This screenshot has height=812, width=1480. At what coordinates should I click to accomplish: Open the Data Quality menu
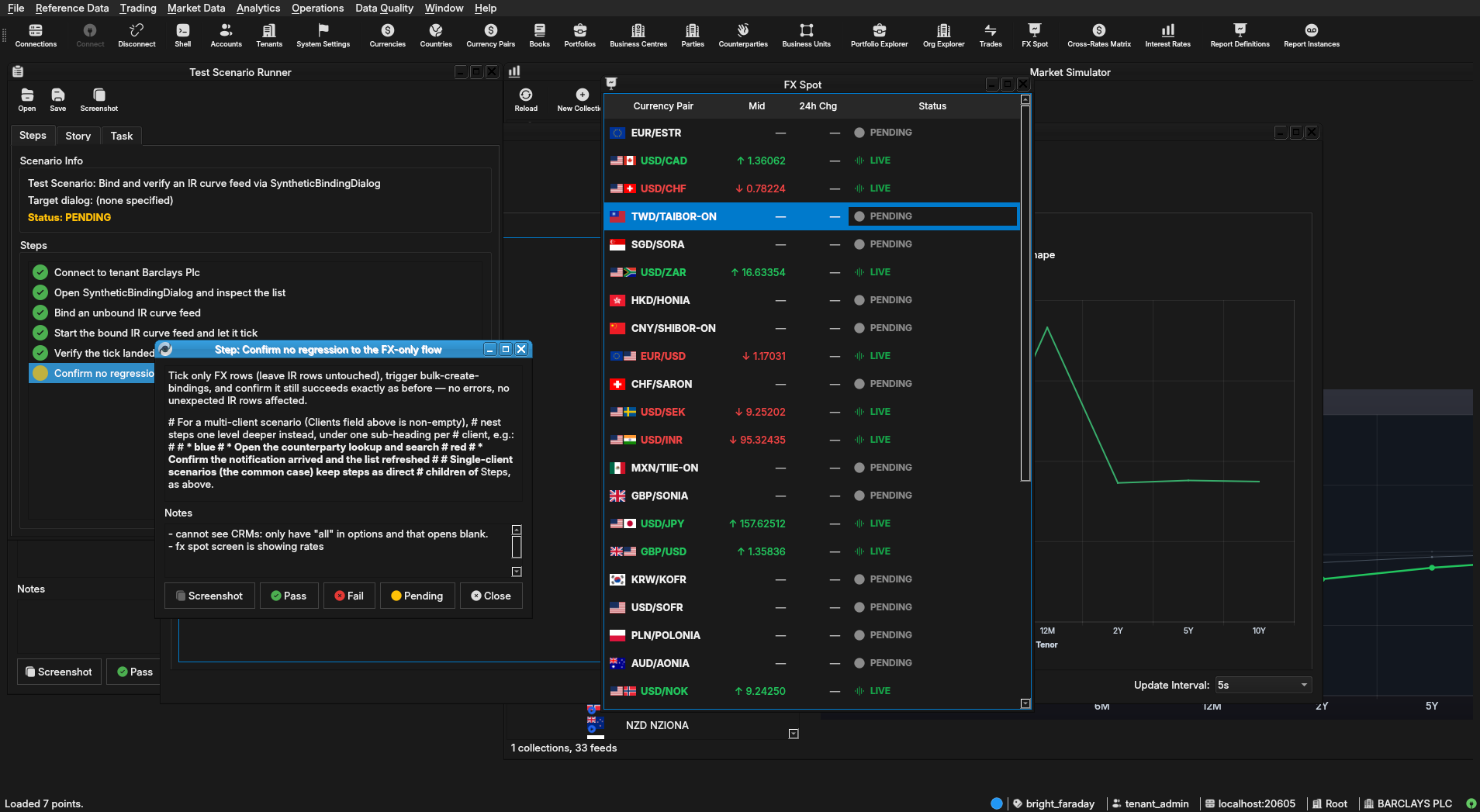click(384, 8)
